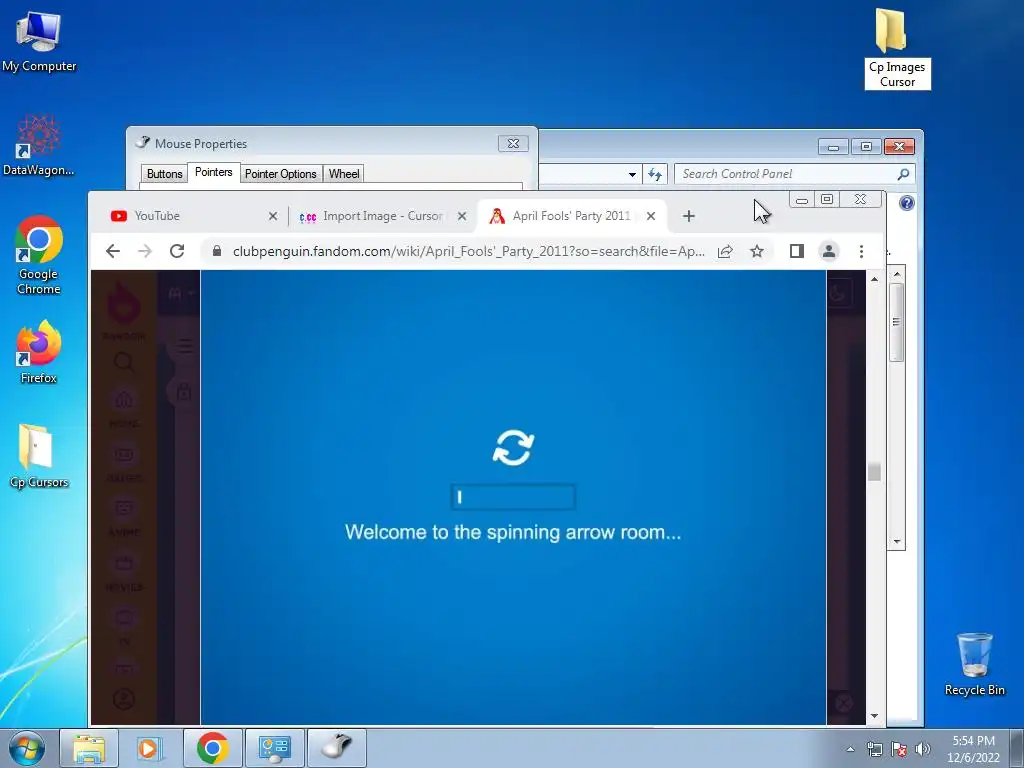1024x768 pixels.
Task: Select the Firefox desktop shortcut
Action: (39, 351)
